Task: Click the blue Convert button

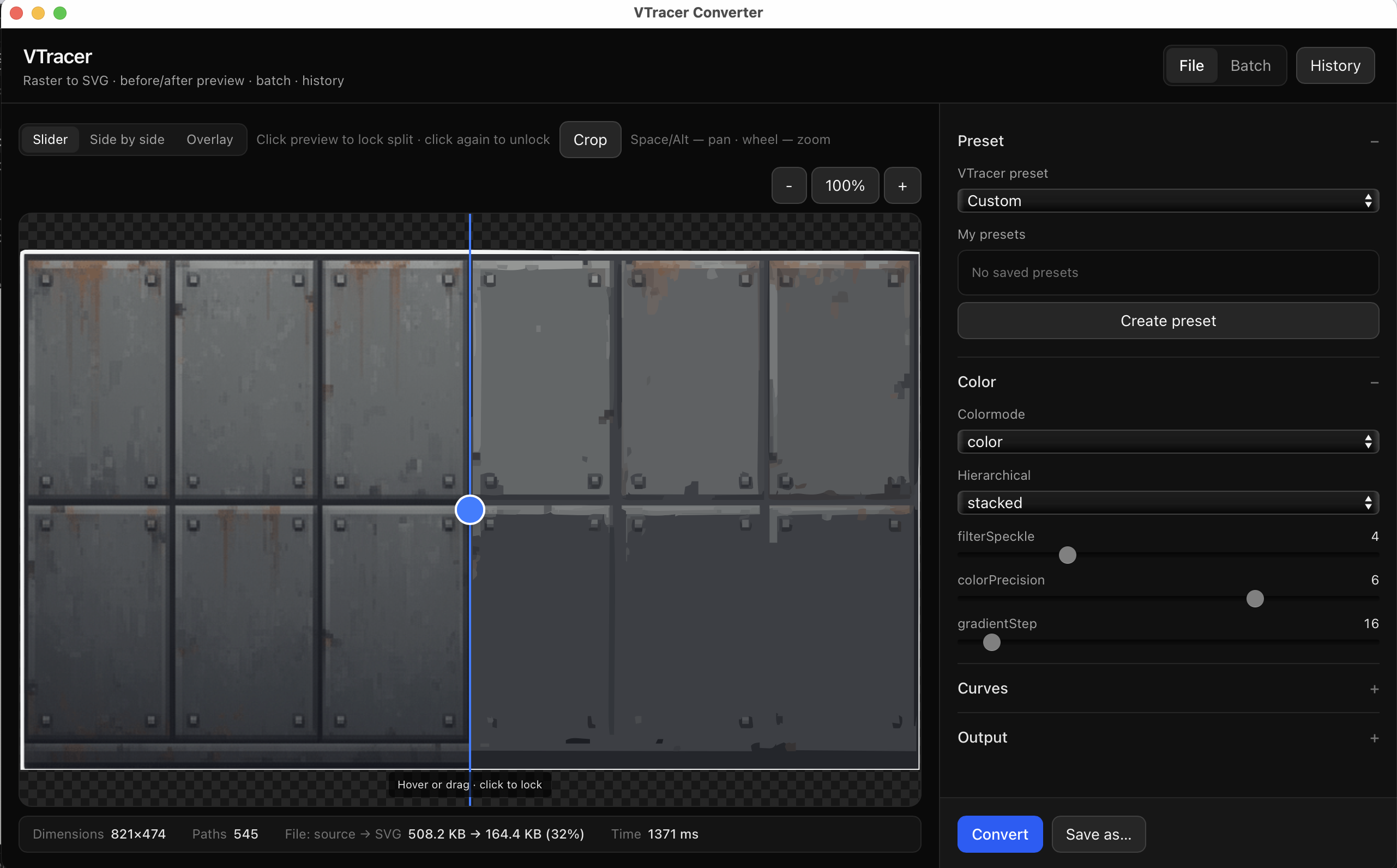Action: (1000, 834)
